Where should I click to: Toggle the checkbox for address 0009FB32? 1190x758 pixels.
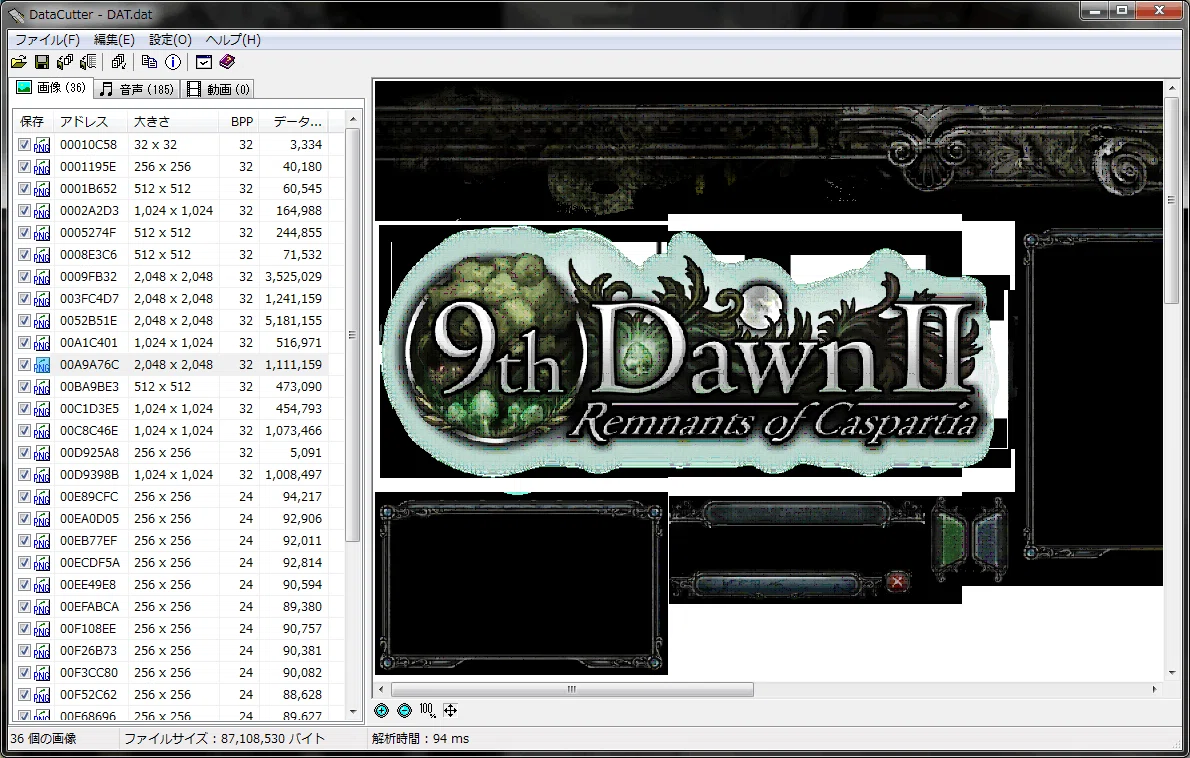[24, 276]
